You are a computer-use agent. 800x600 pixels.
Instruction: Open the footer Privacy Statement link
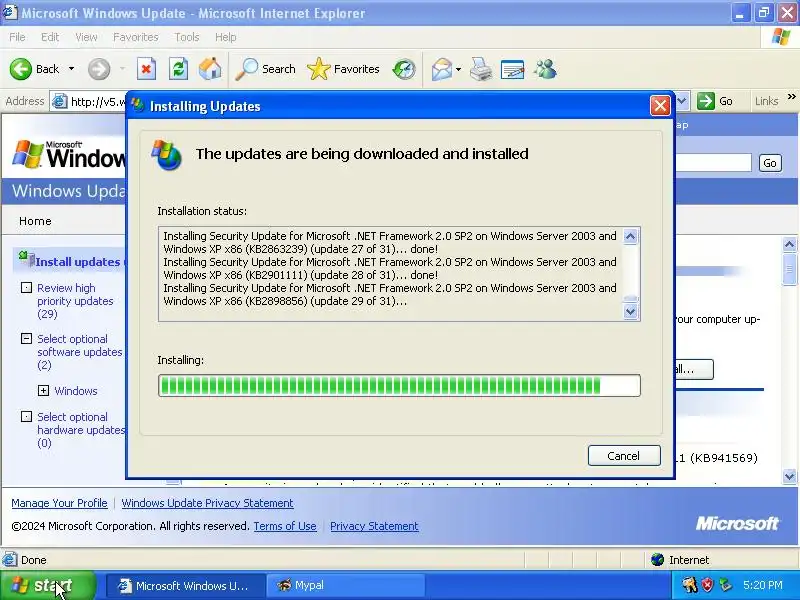[x=374, y=526]
